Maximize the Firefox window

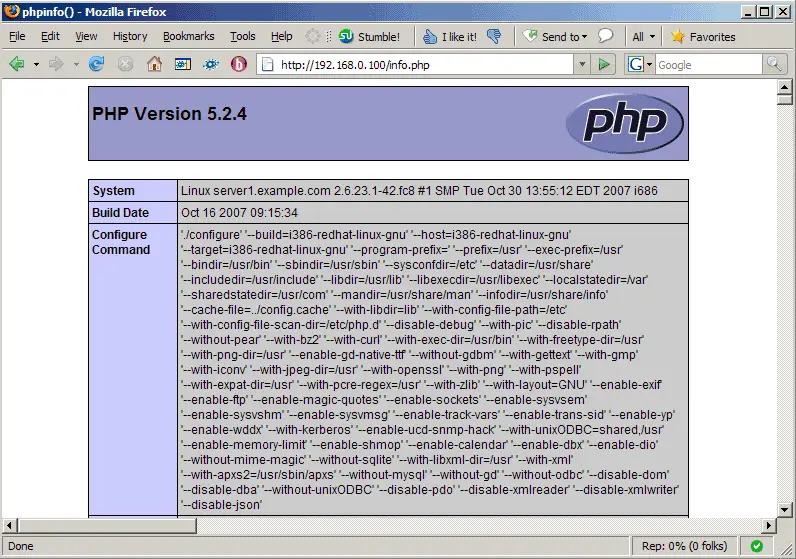tap(765, 11)
